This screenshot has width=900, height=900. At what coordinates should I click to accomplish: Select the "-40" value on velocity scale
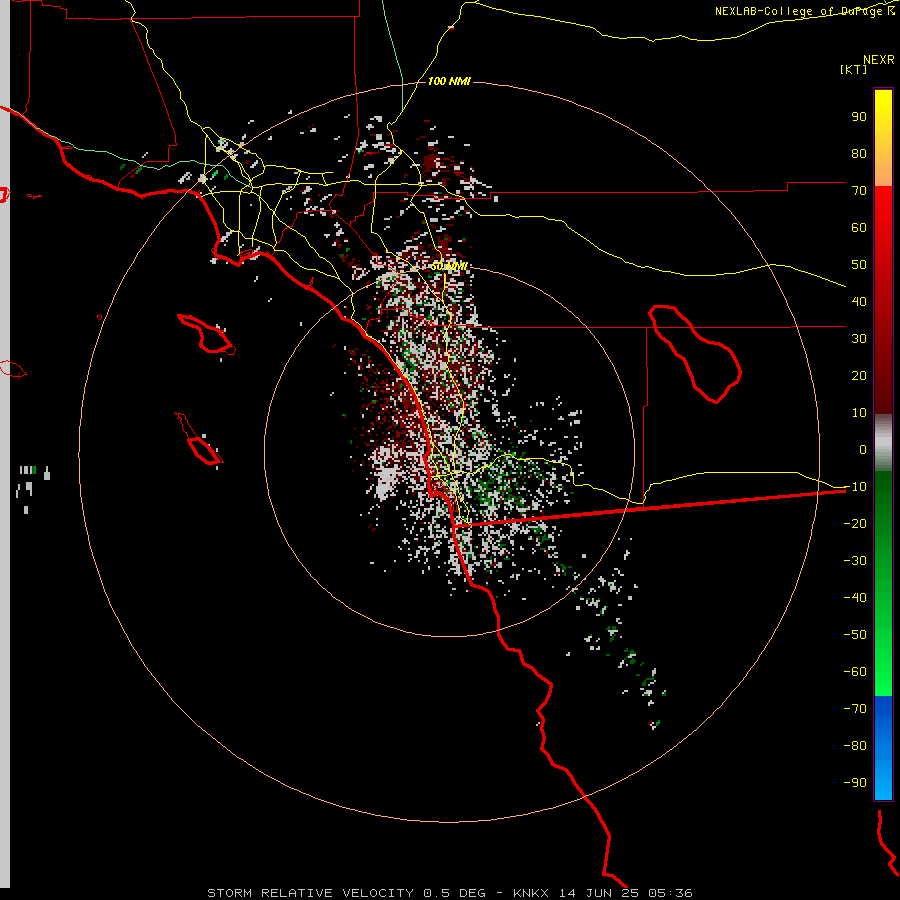tap(855, 598)
